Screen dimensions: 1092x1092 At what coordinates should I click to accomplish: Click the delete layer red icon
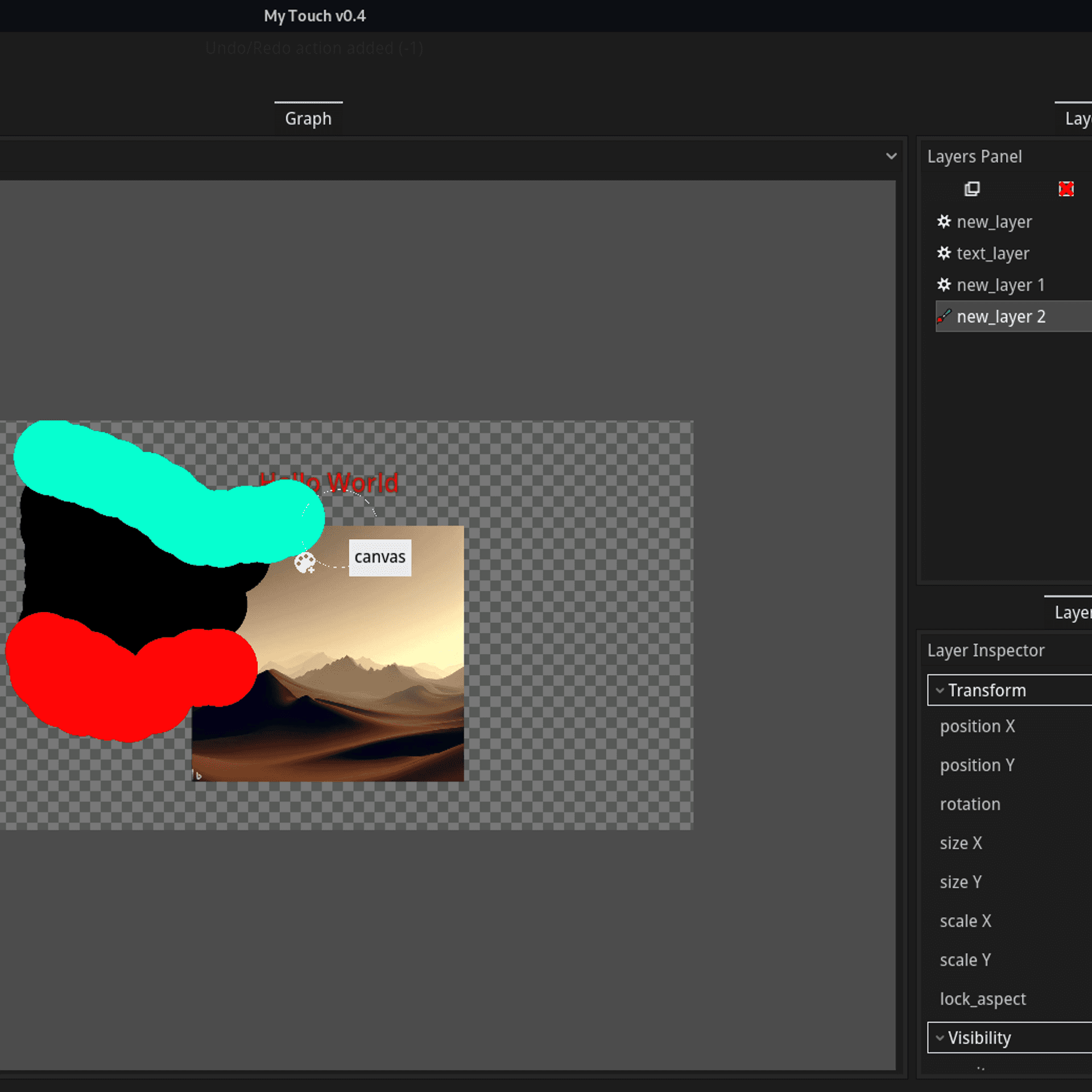(1067, 188)
